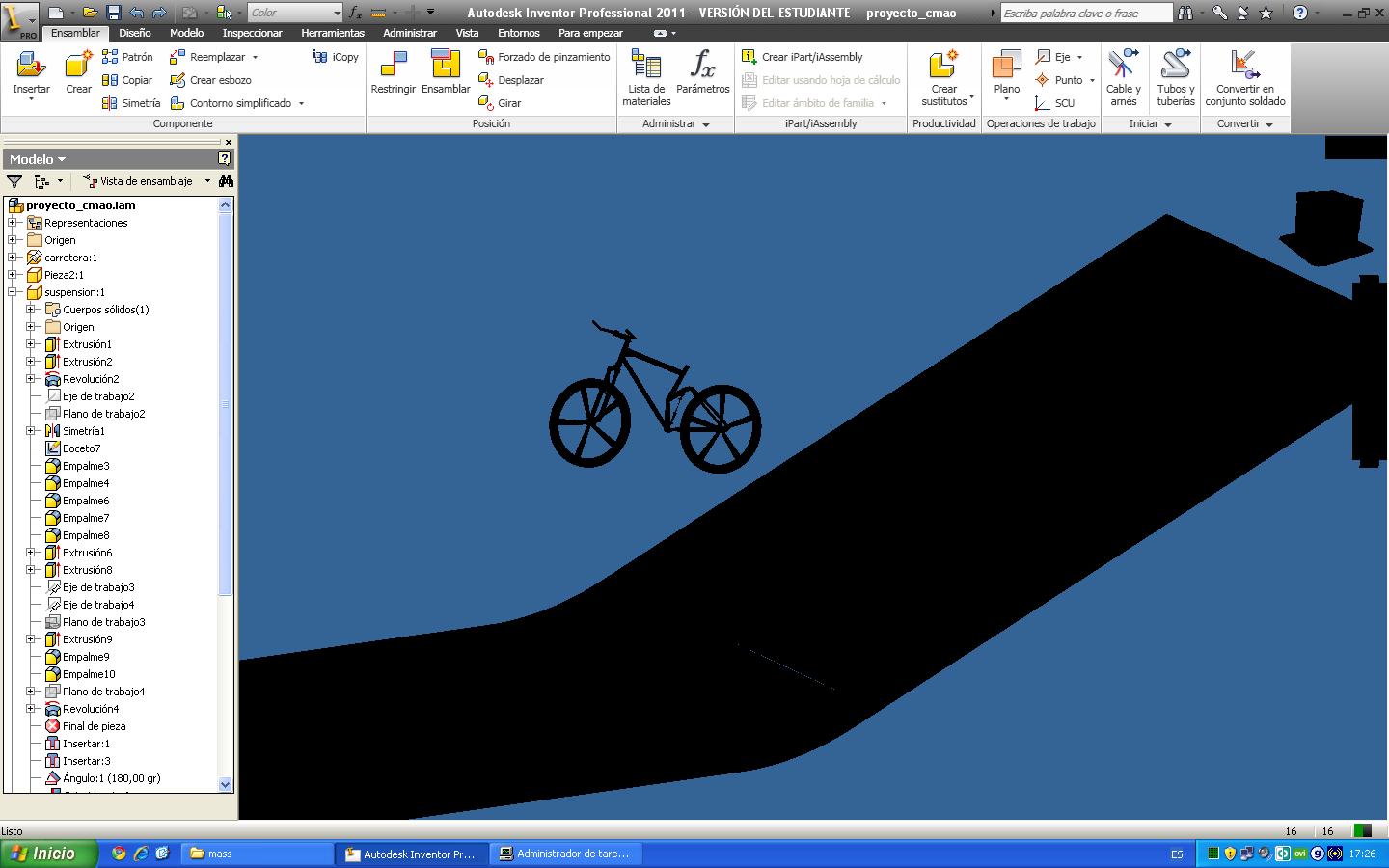Click Forzado de pinzamiento tool

pyautogui.click(x=544, y=57)
